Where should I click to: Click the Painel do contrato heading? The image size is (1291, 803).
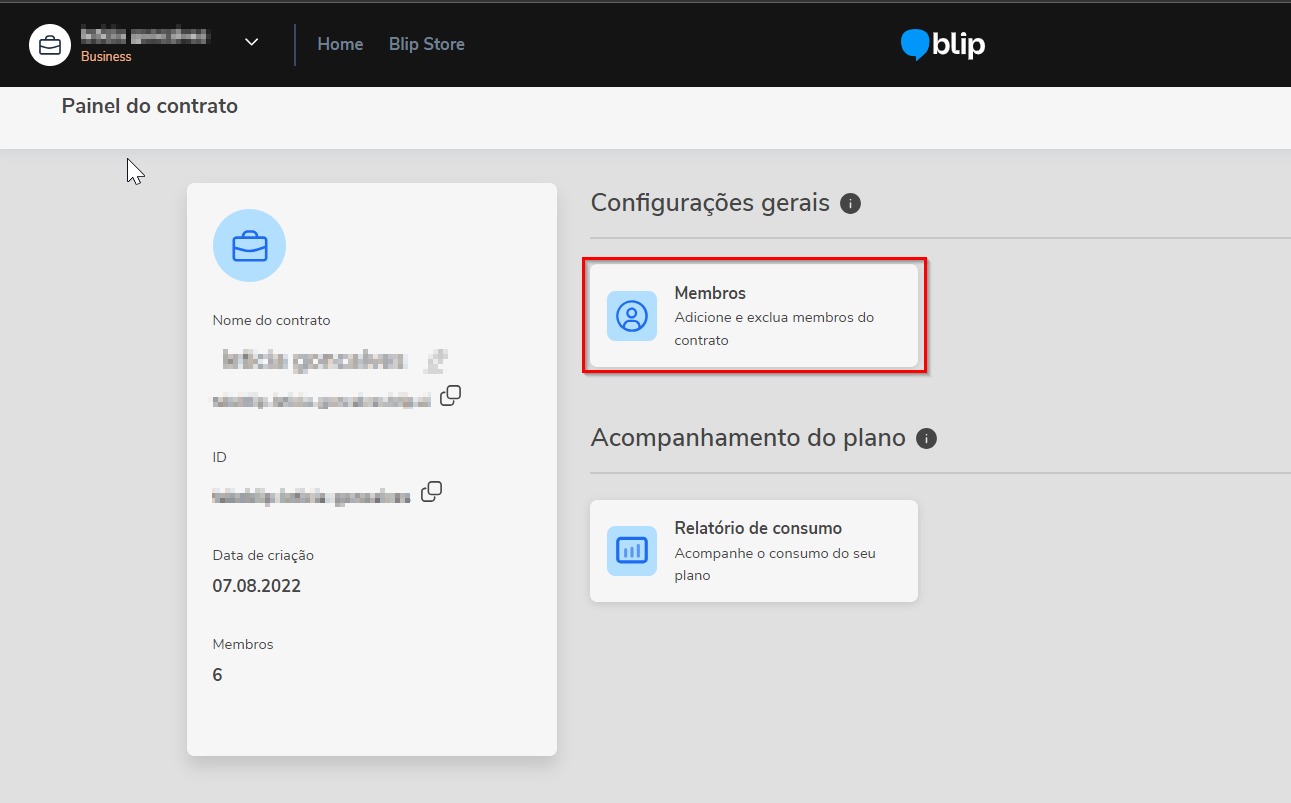(x=150, y=106)
